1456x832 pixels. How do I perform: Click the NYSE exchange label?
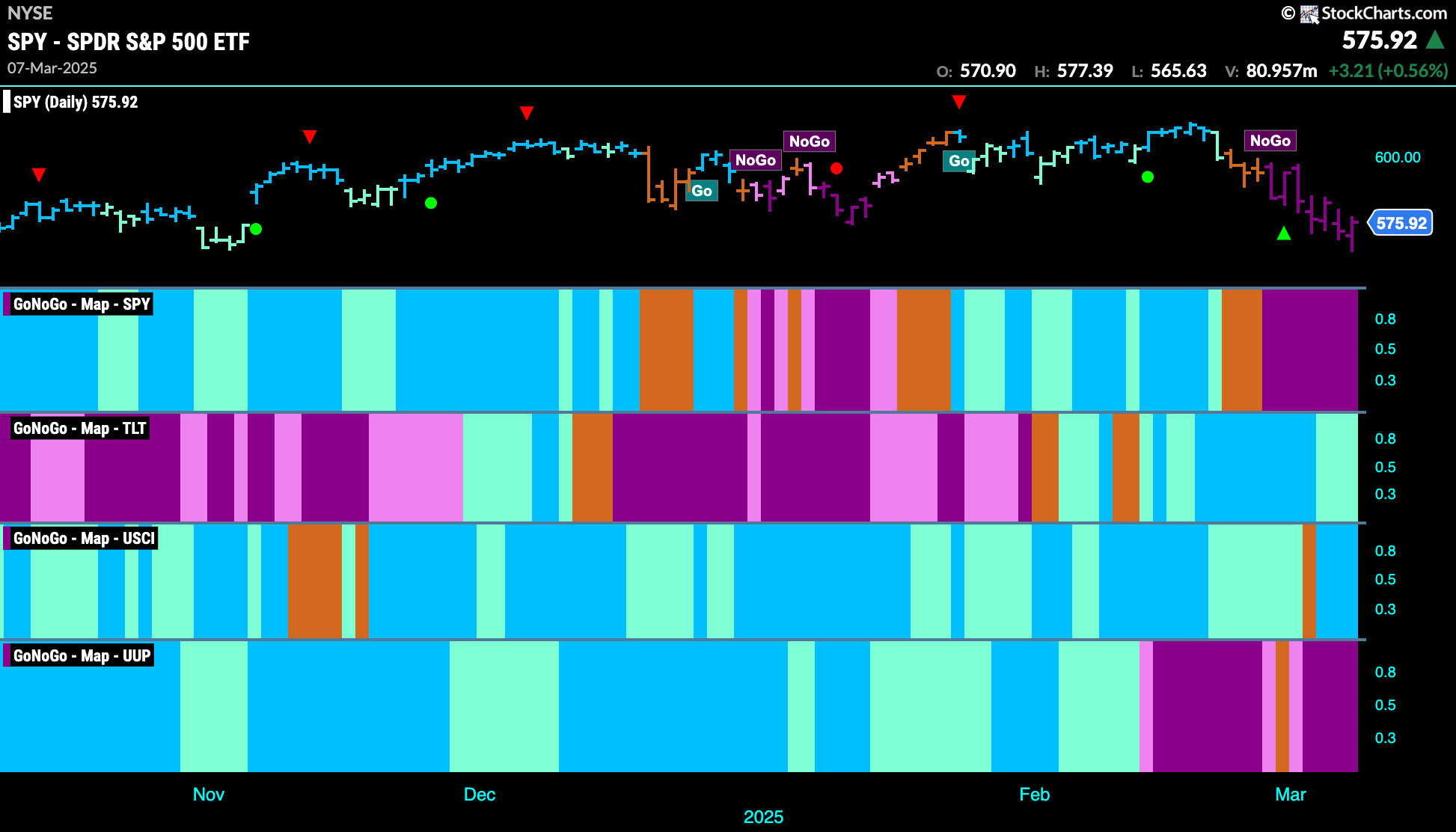pyautogui.click(x=30, y=13)
